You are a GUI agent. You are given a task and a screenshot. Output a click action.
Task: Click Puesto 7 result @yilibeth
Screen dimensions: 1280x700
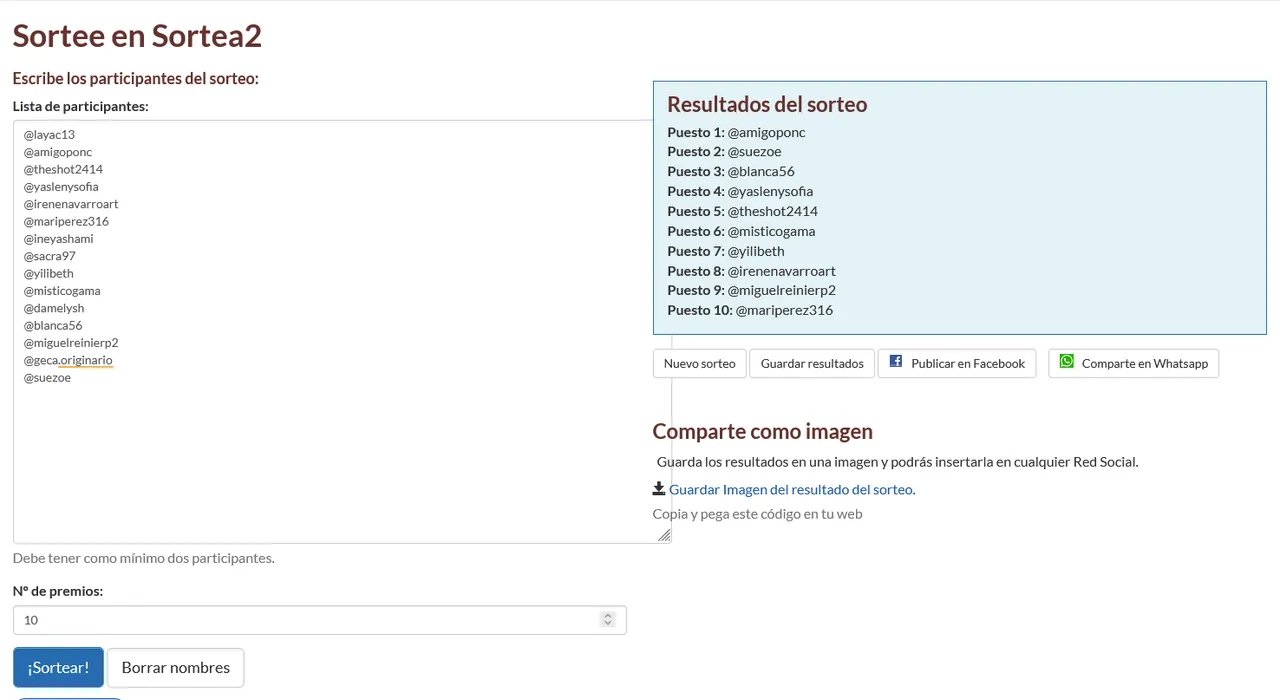tap(756, 251)
